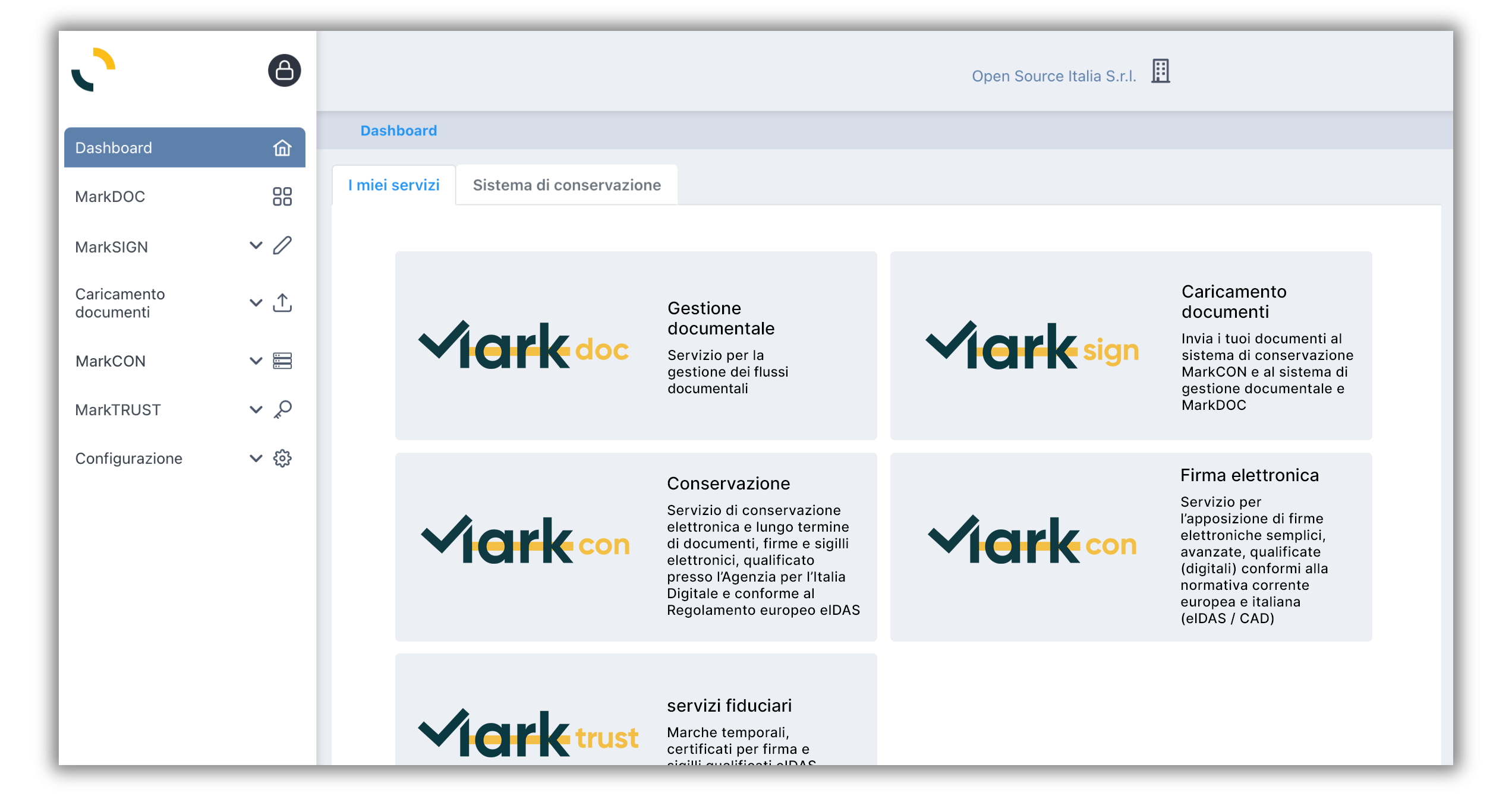Expand the Caricamento documenti chevron
Screen dimensions: 1512x796
256,303
